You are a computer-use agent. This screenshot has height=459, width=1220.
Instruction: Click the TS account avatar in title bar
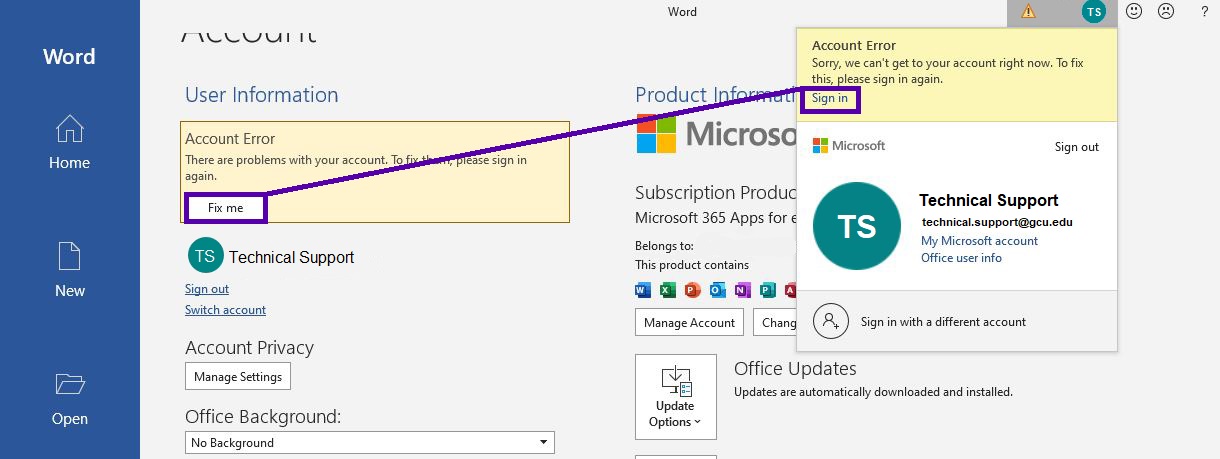[1093, 12]
